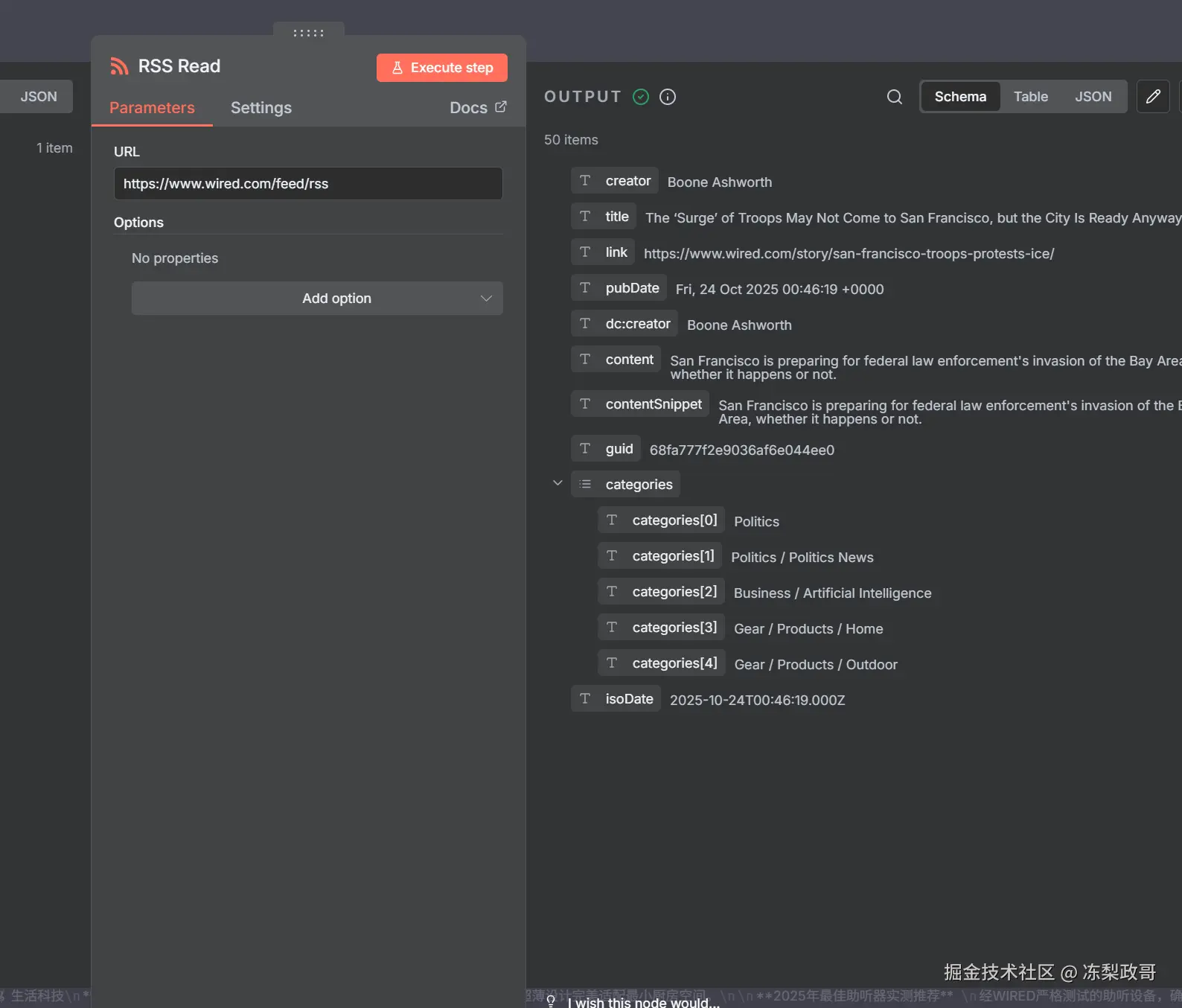Viewport: 1182px width, 1008px height.
Task: Click the content field pill
Action: pyautogui.click(x=616, y=360)
